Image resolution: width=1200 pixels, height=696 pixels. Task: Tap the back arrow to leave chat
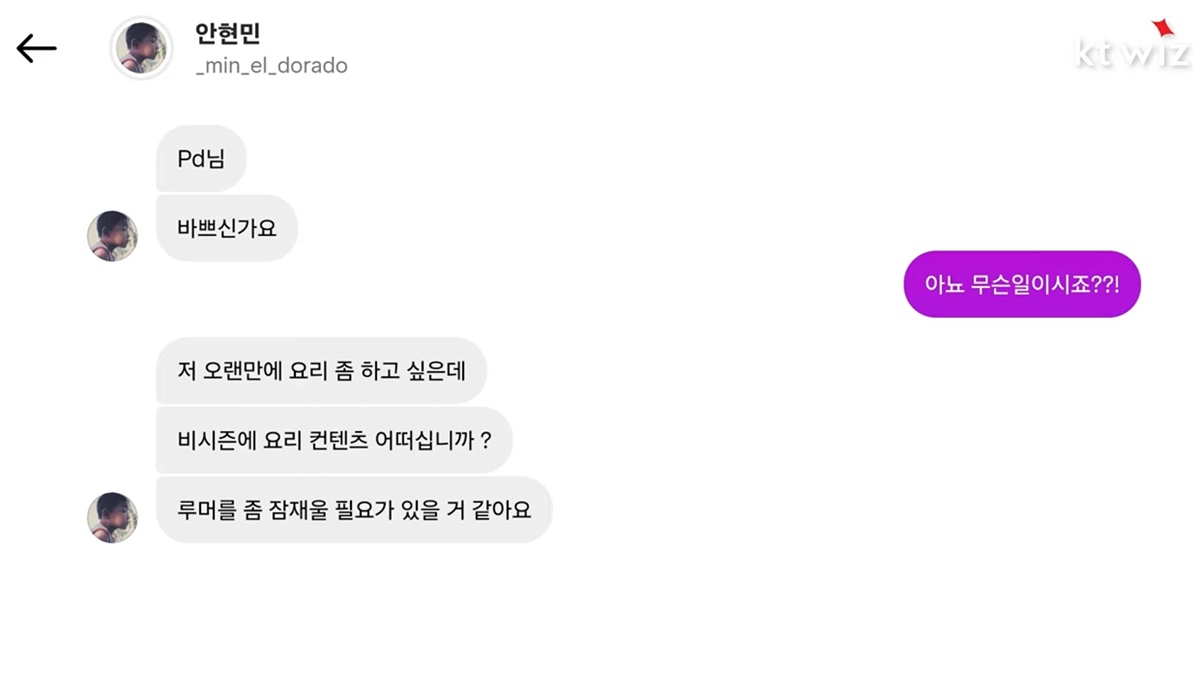coord(36,48)
